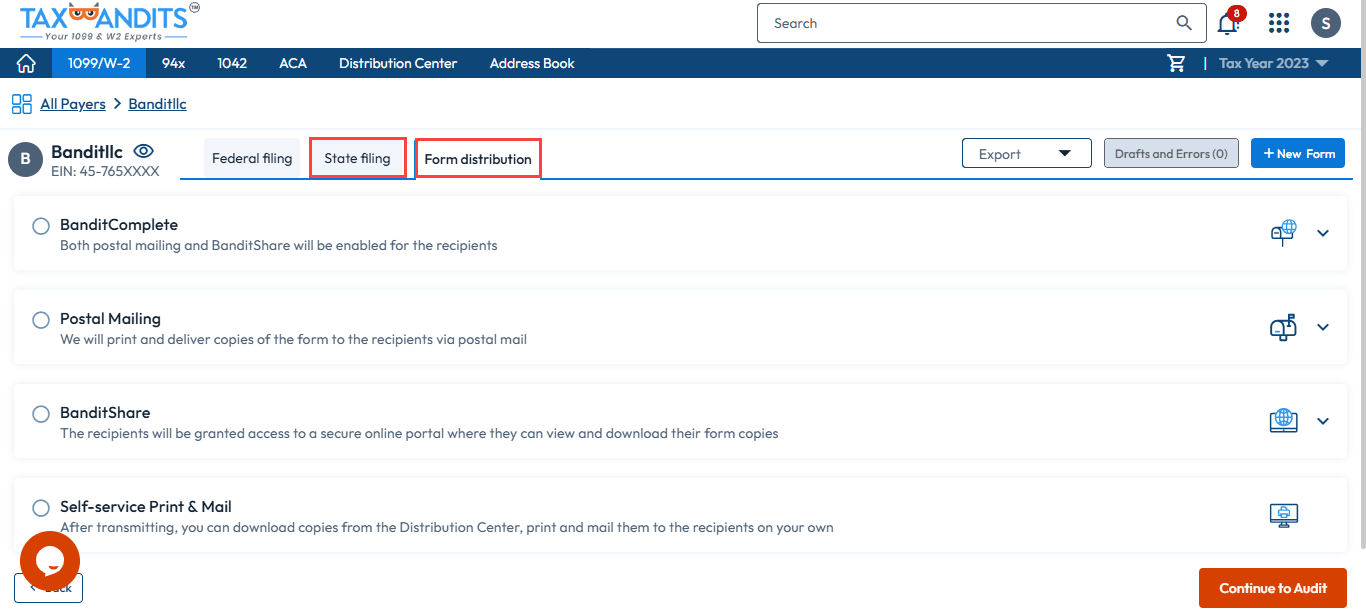Click the BanditShare online portal icon

pyautogui.click(x=1283, y=421)
